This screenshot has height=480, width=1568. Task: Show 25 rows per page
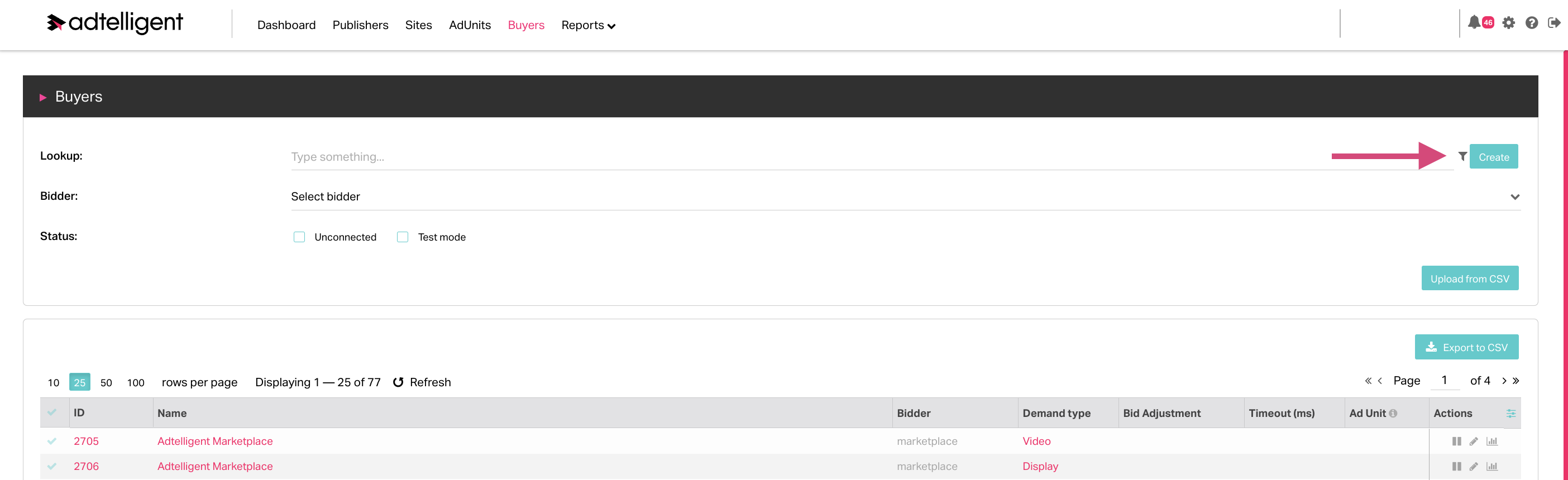80,382
